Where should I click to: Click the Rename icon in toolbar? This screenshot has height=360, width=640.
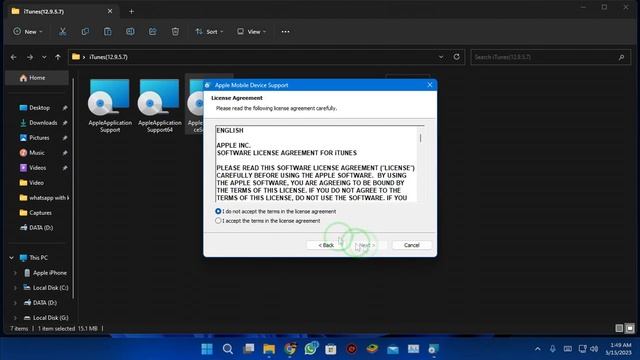[x=130, y=31]
